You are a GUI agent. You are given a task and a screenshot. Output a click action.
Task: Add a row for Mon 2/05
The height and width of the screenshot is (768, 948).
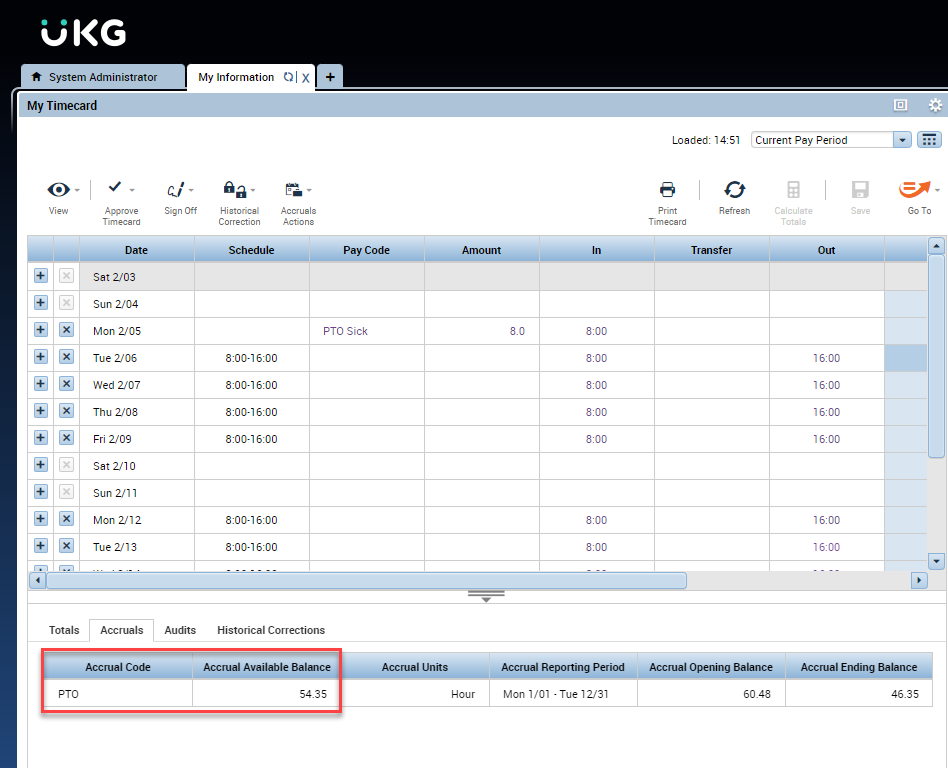tap(41, 330)
